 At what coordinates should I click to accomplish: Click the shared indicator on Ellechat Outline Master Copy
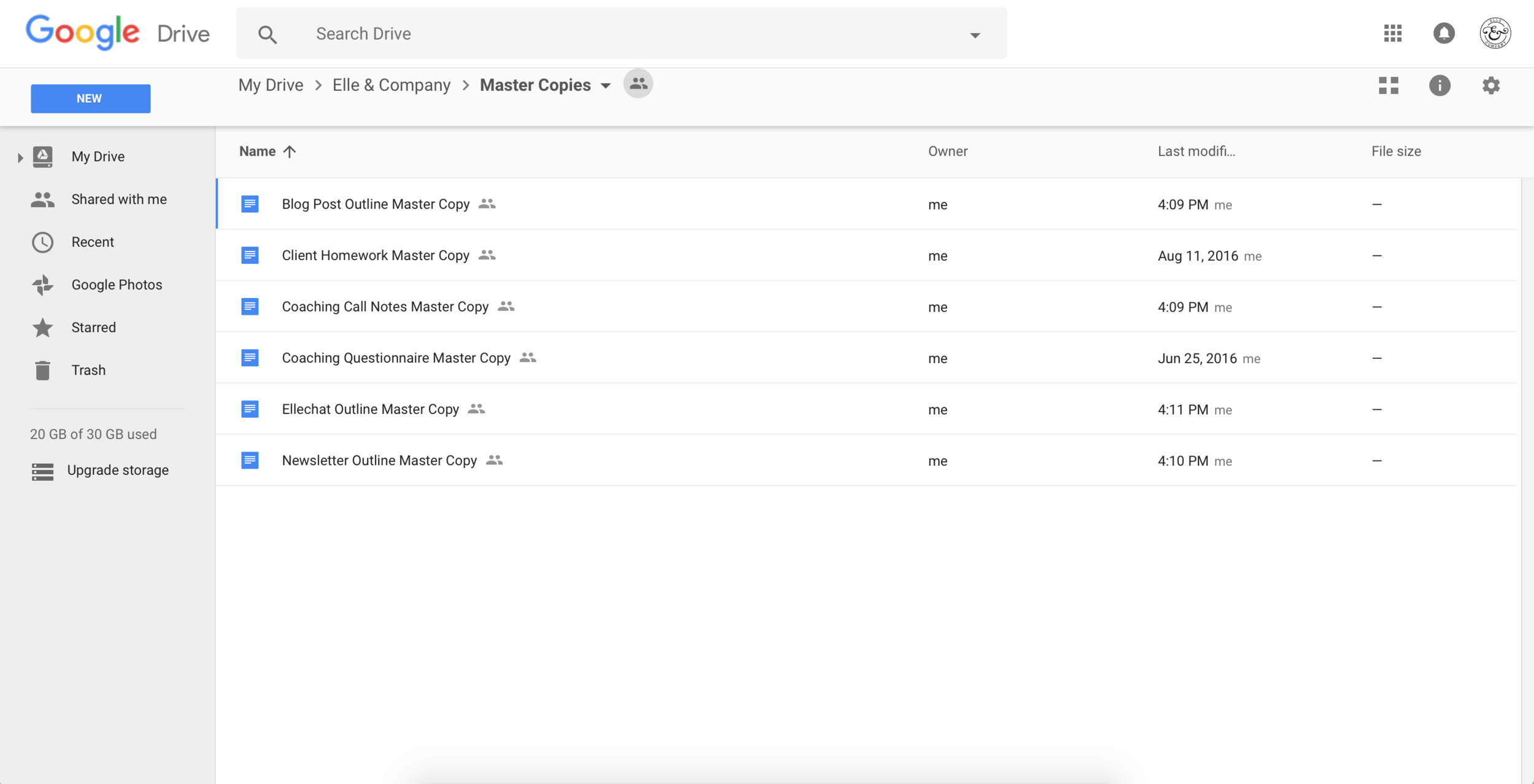476,409
